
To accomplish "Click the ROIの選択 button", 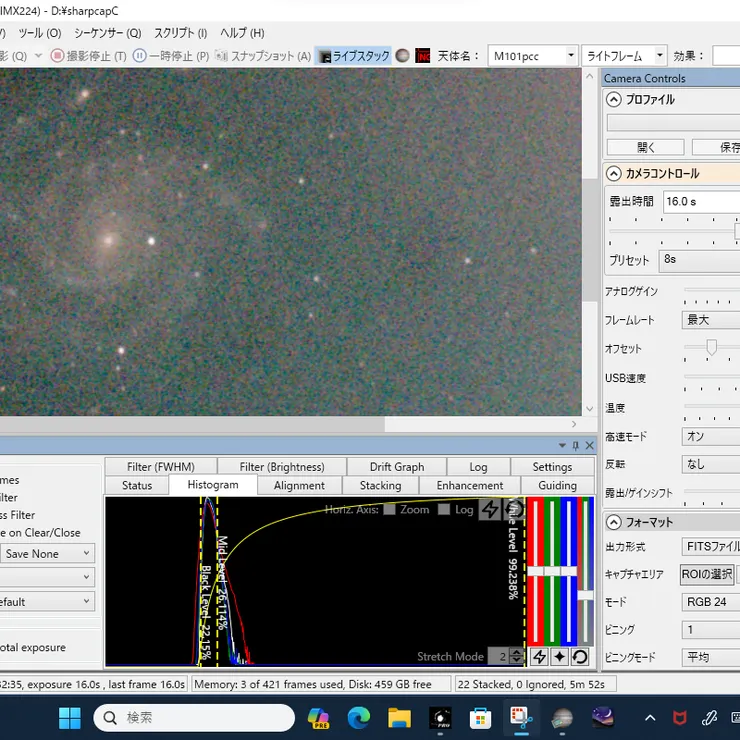I will [707, 575].
